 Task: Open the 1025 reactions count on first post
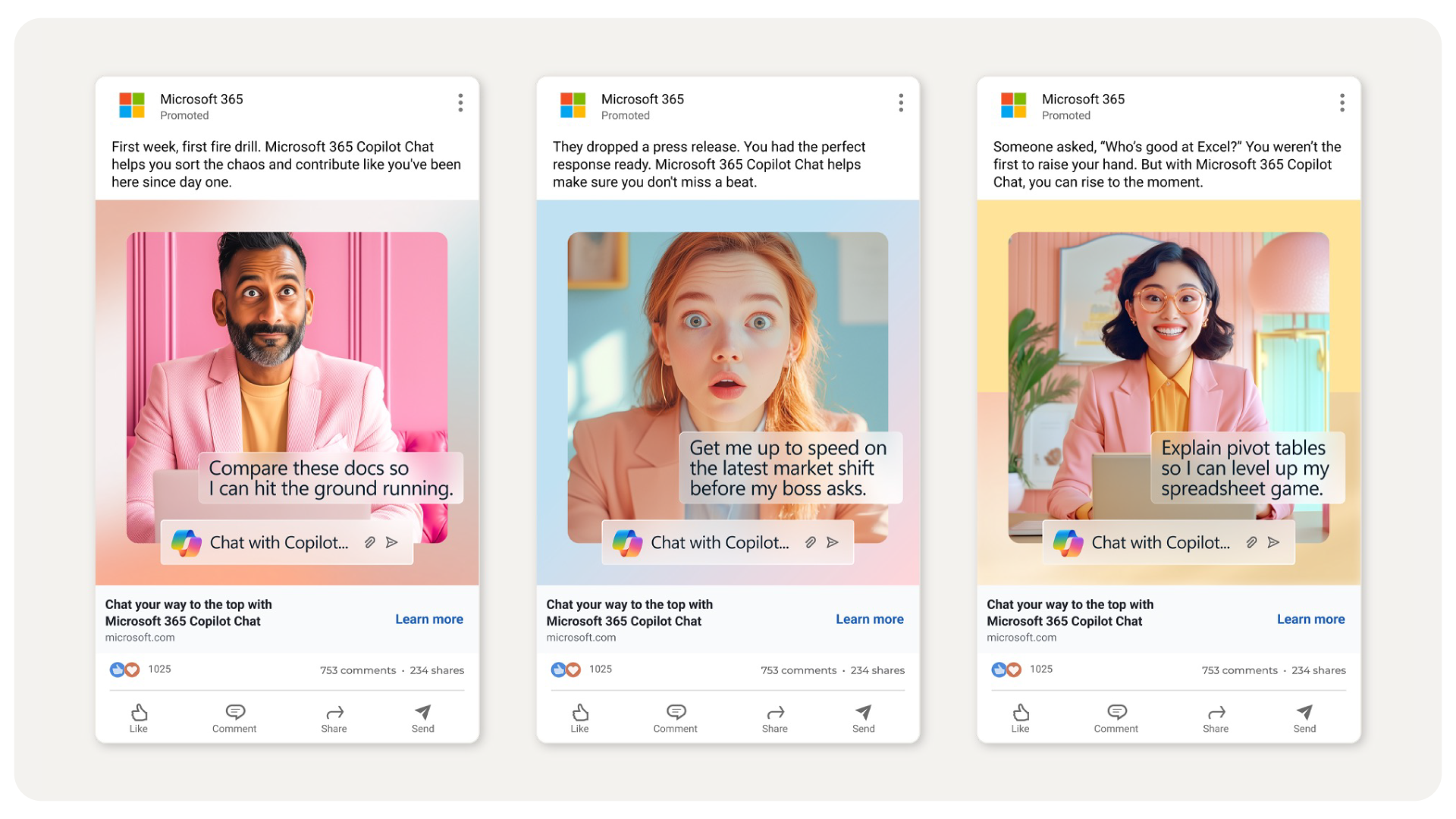coord(159,669)
